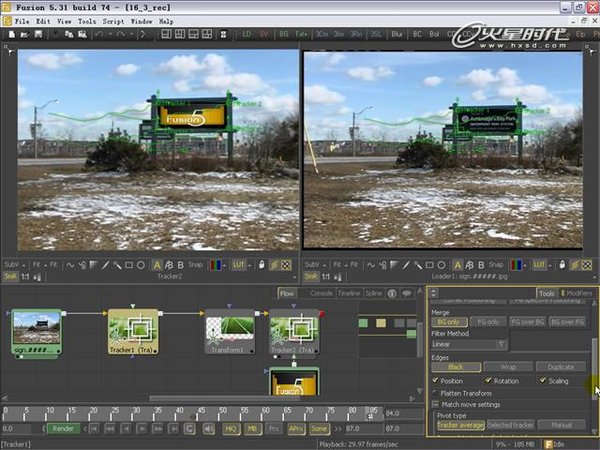This screenshot has width=600, height=450.
Task: Show buffer A in left viewer
Action: coord(157,265)
